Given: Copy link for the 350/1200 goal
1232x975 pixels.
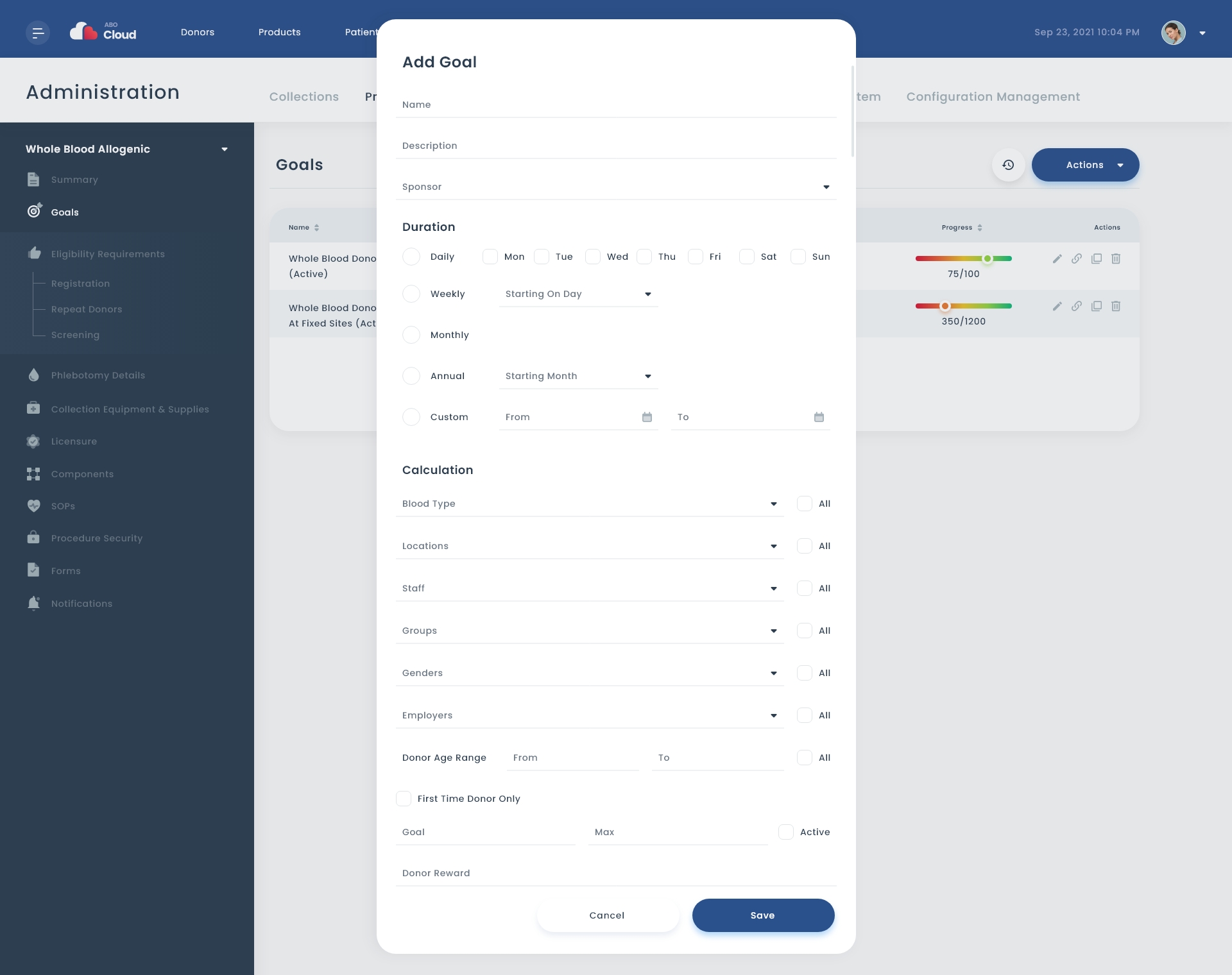Looking at the screenshot, I should pyautogui.click(x=1077, y=306).
